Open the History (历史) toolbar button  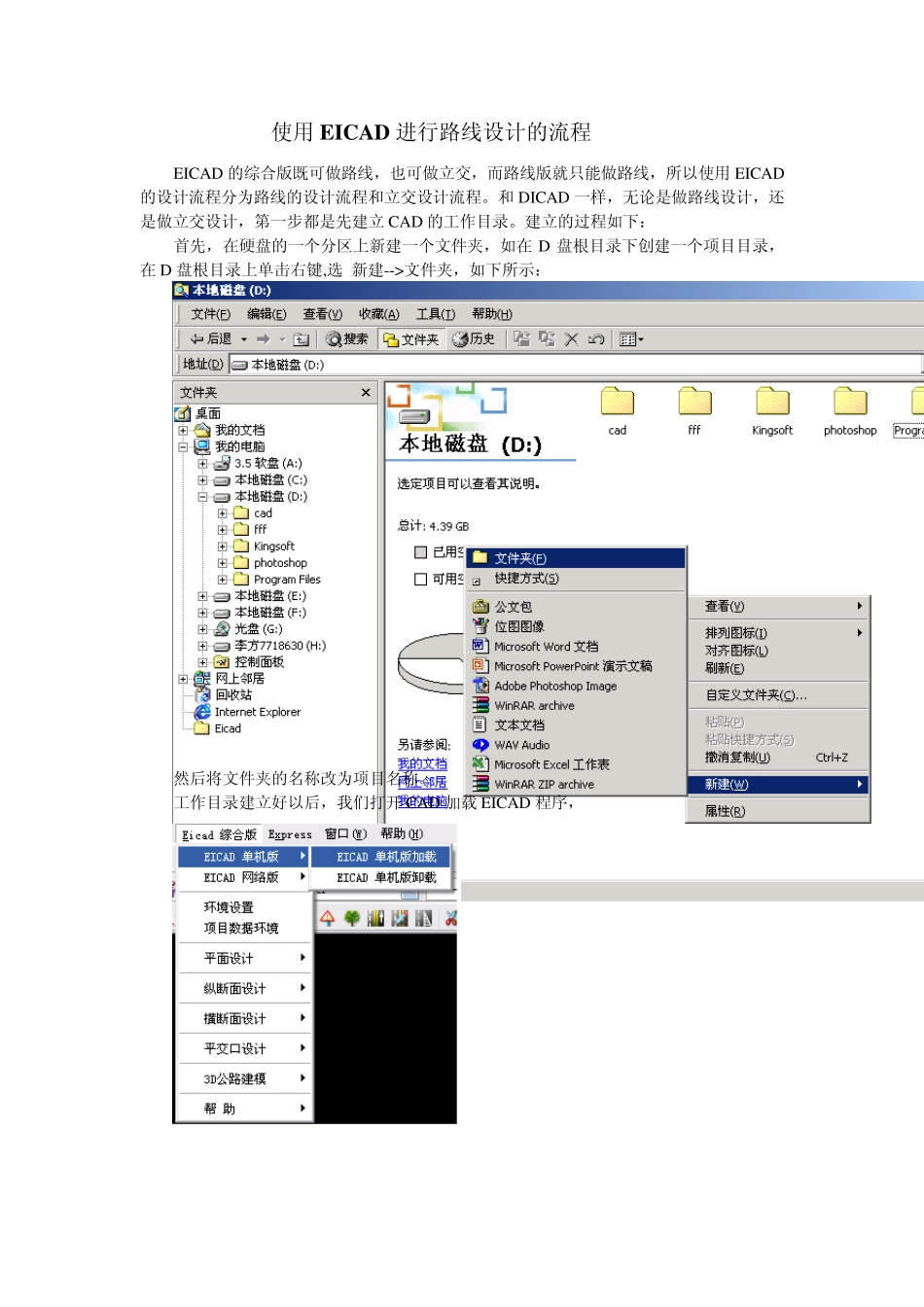[x=475, y=338]
